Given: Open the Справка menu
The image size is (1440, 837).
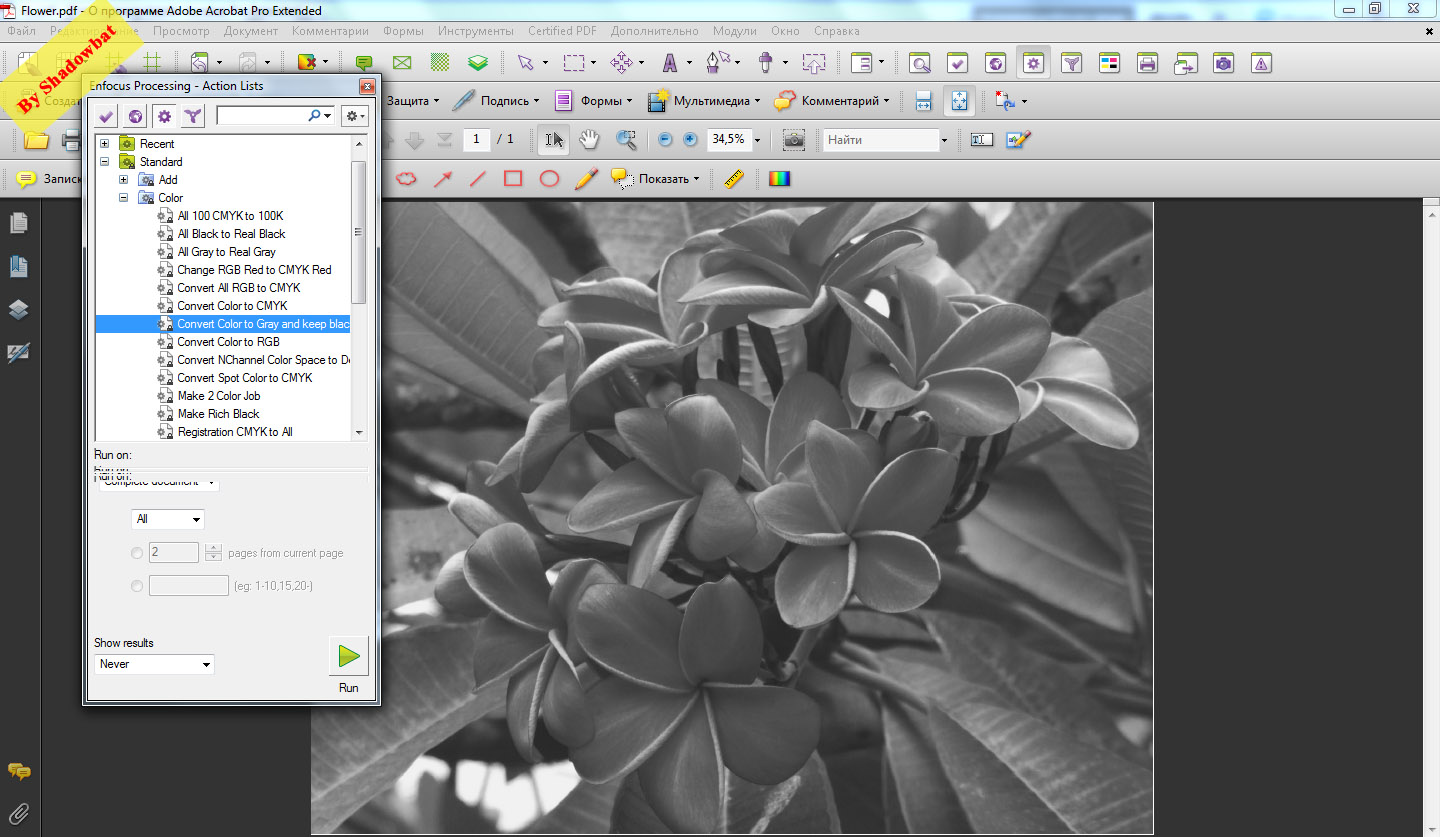Looking at the screenshot, I should click(837, 31).
